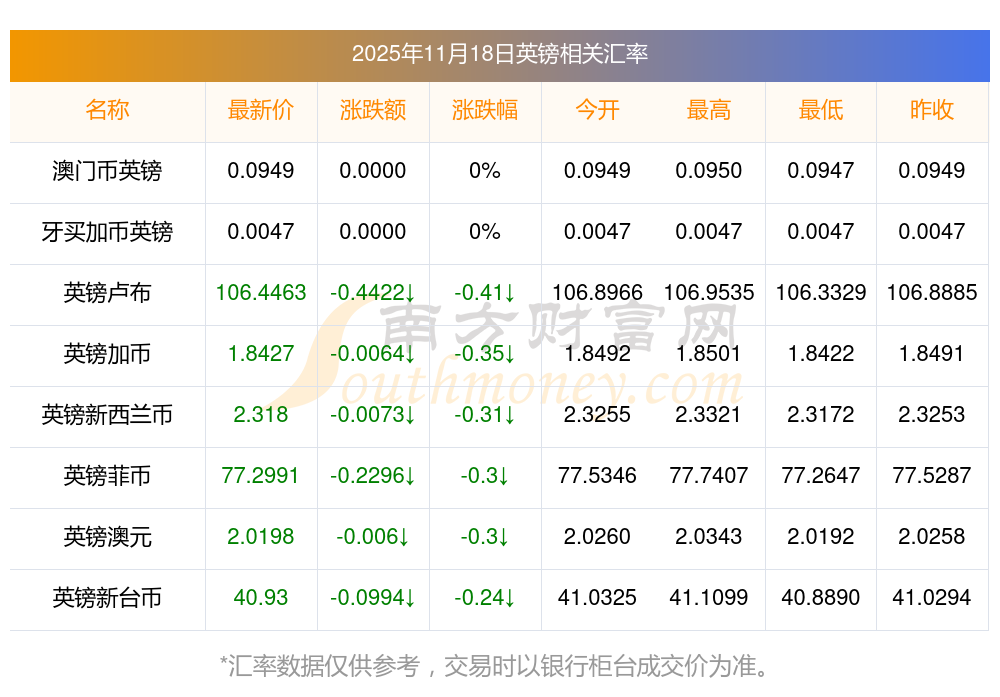Click the 最新价 column header

261,110
